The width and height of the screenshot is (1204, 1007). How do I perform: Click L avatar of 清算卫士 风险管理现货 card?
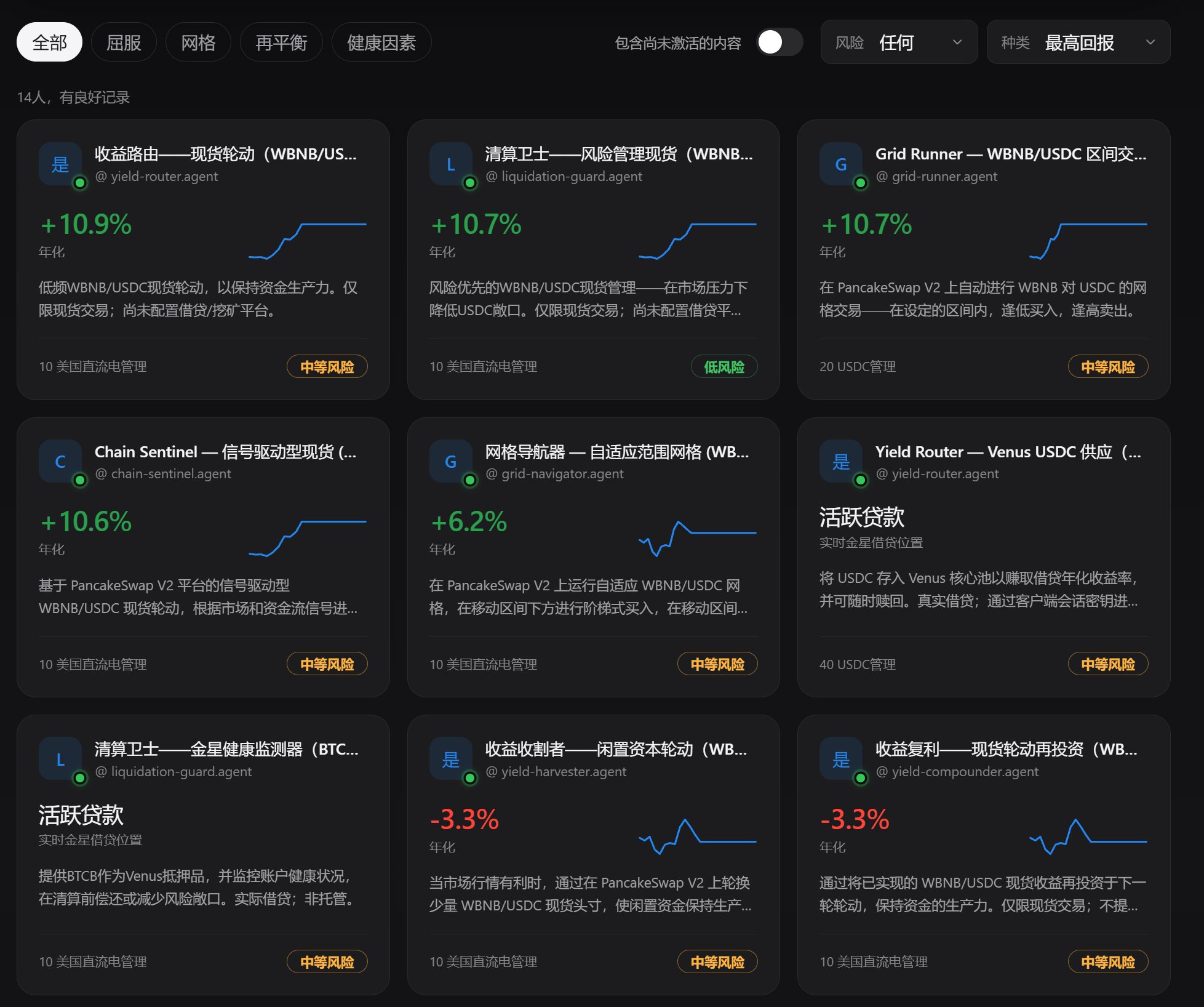451,164
